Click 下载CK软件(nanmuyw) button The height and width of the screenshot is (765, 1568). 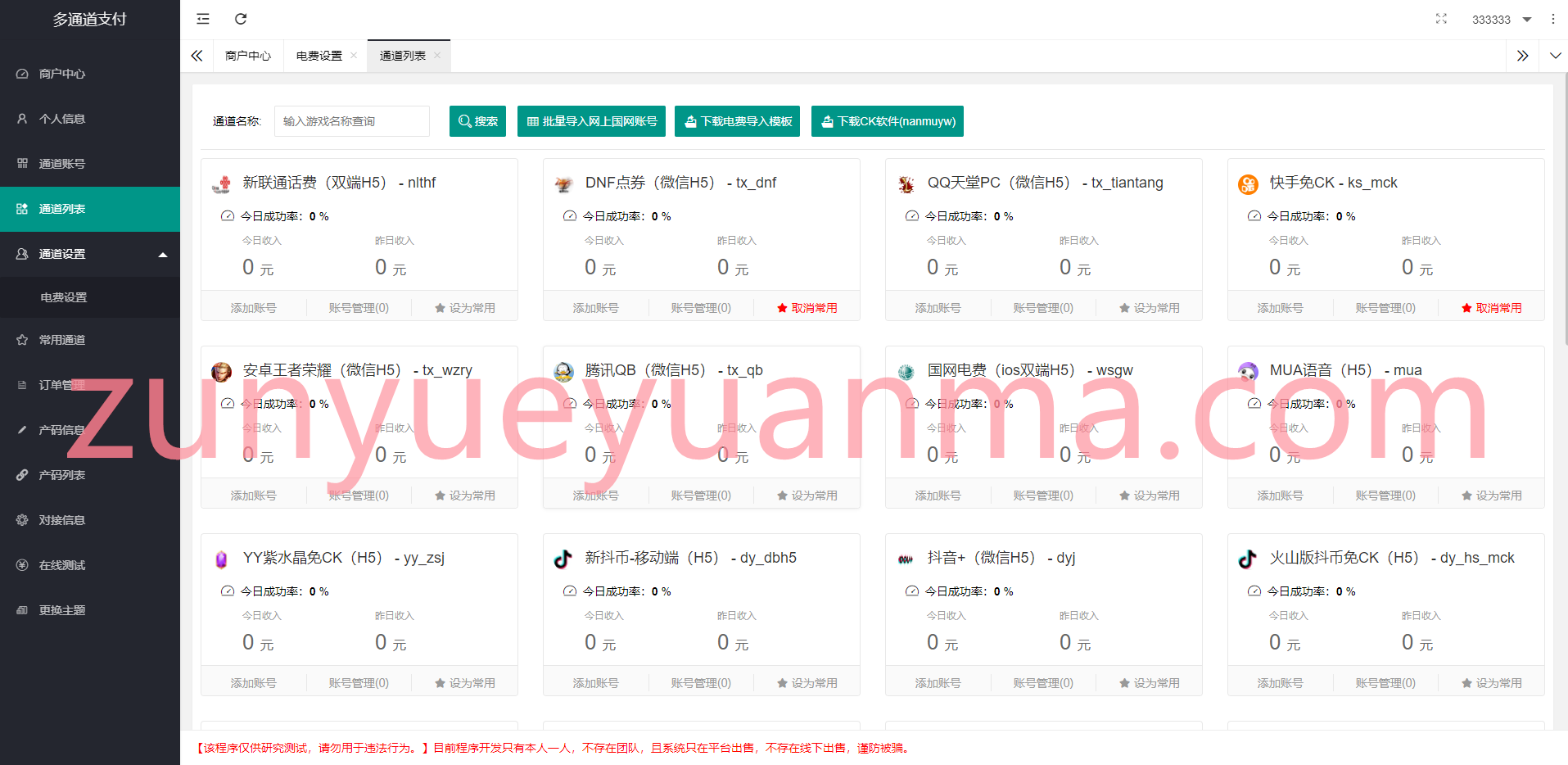[888, 121]
